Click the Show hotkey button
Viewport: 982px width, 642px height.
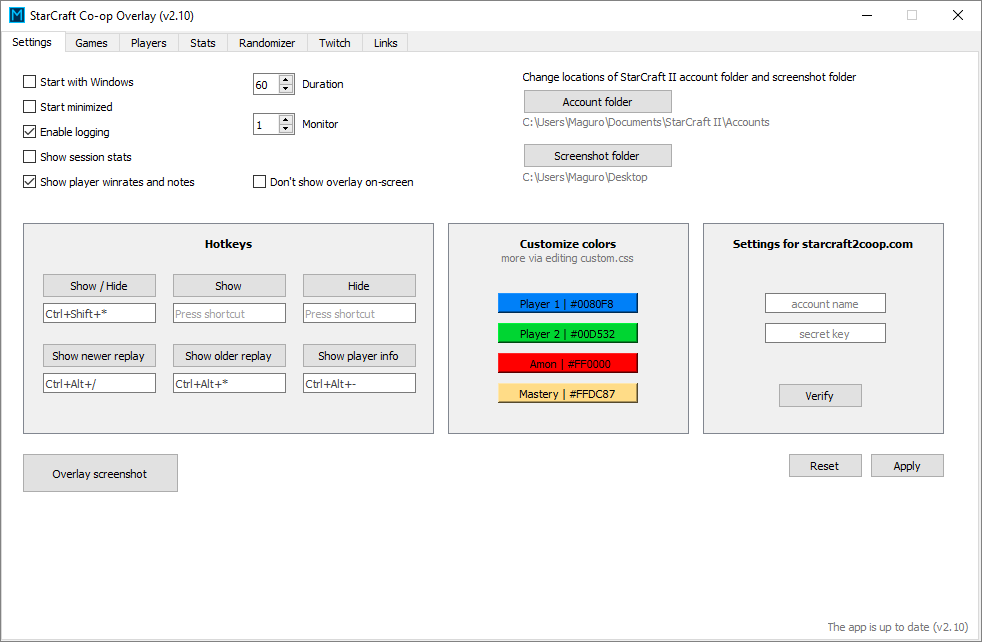(229, 286)
